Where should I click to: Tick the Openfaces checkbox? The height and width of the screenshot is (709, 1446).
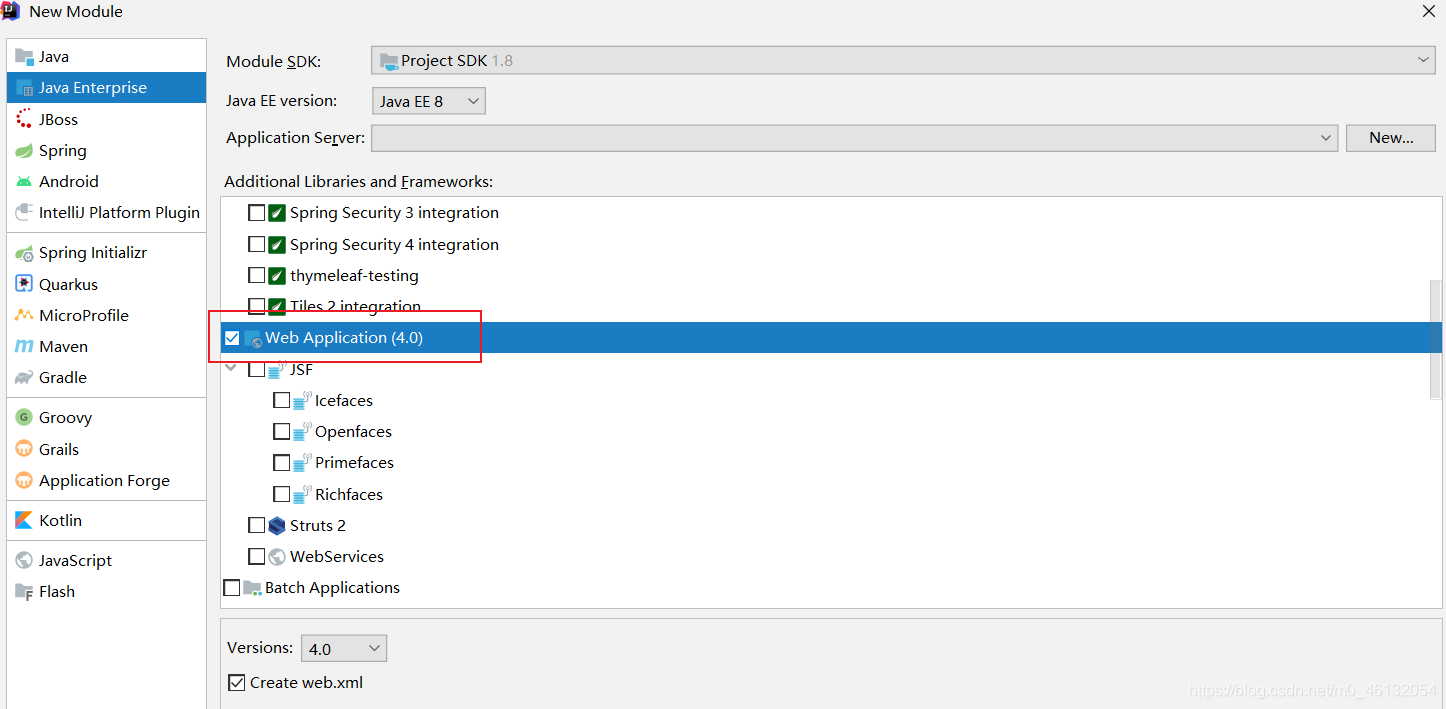(x=281, y=431)
